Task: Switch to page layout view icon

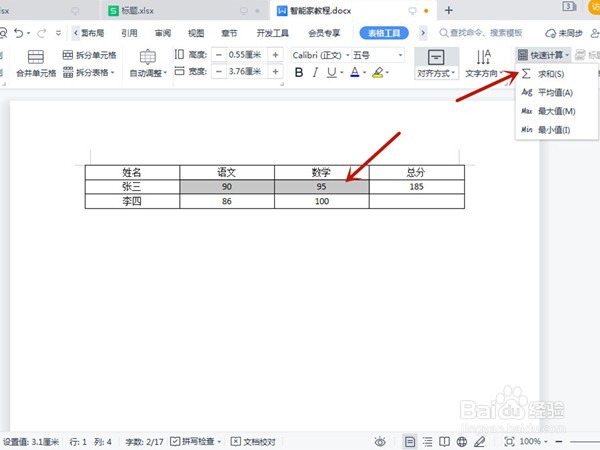Action: (410, 442)
